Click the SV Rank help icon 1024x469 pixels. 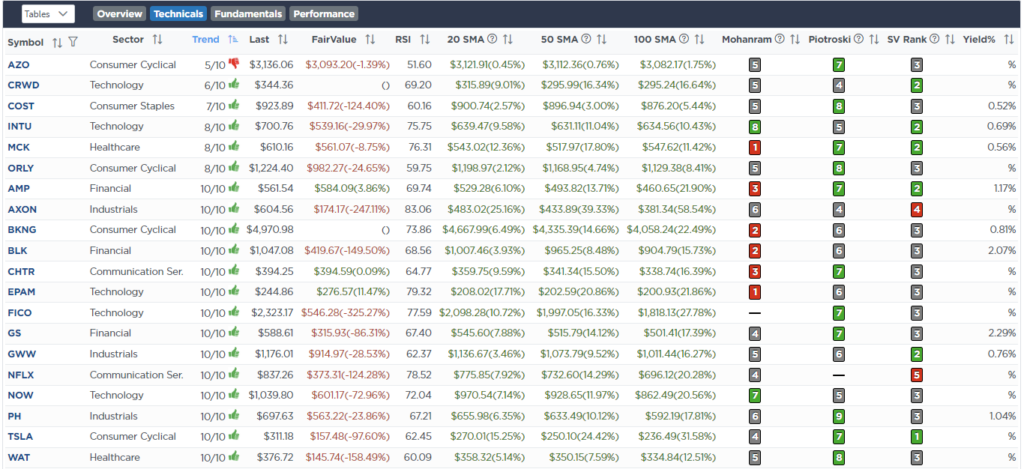(x=933, y=40)
